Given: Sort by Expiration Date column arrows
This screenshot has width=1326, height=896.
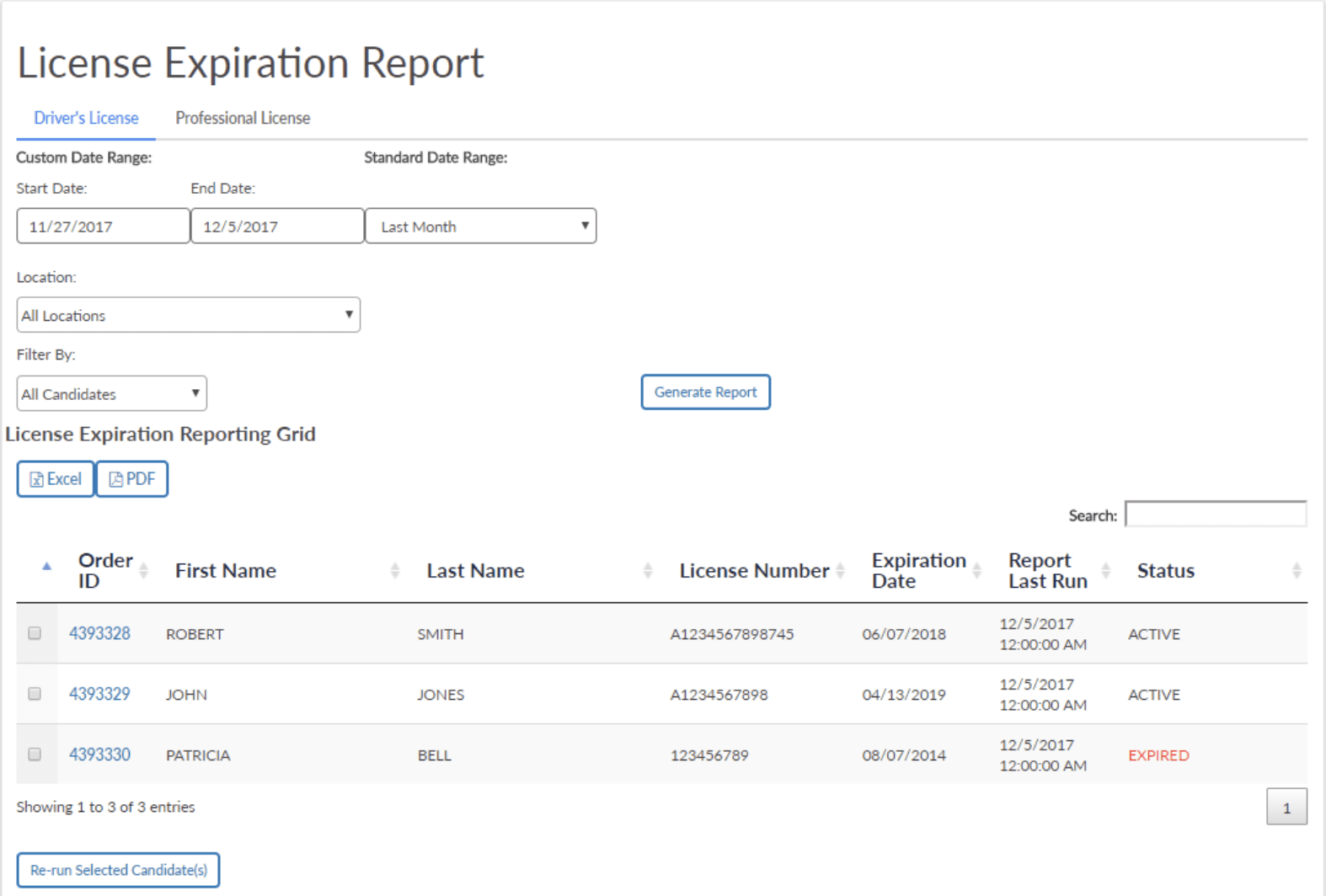Looking at the screenshot, I should pos(977,571).
